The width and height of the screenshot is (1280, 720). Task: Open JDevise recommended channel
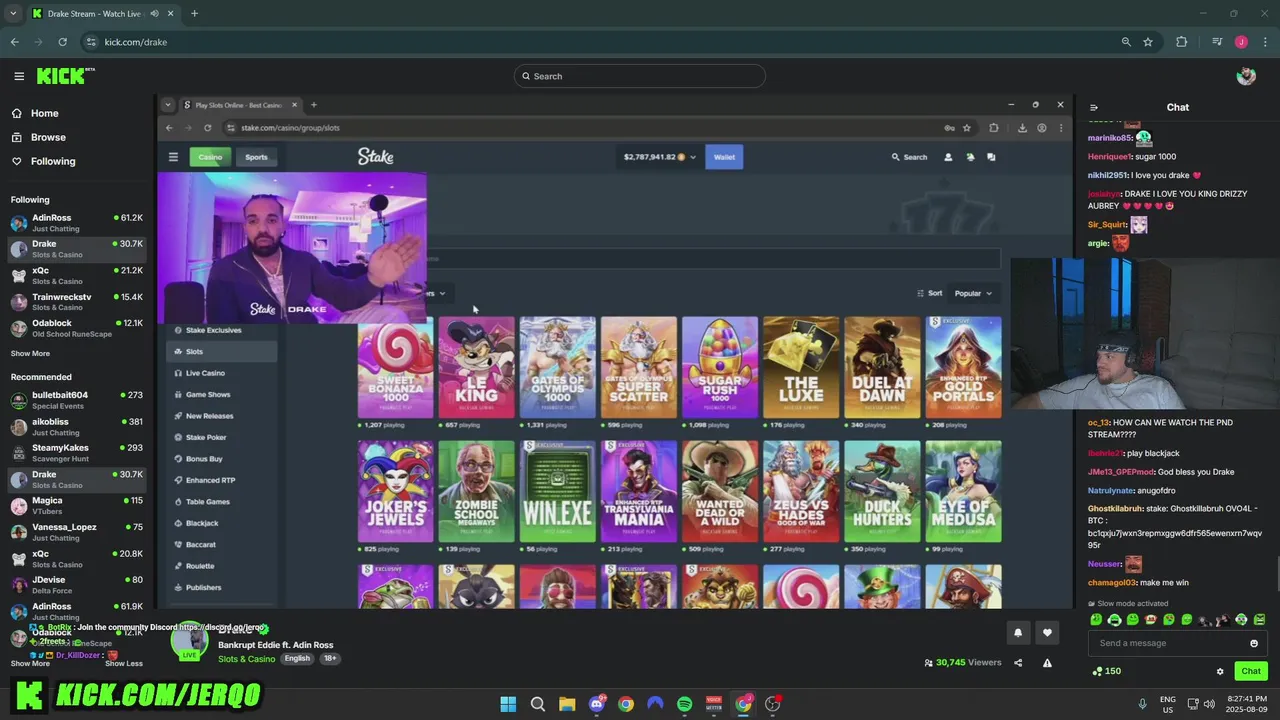77,584
